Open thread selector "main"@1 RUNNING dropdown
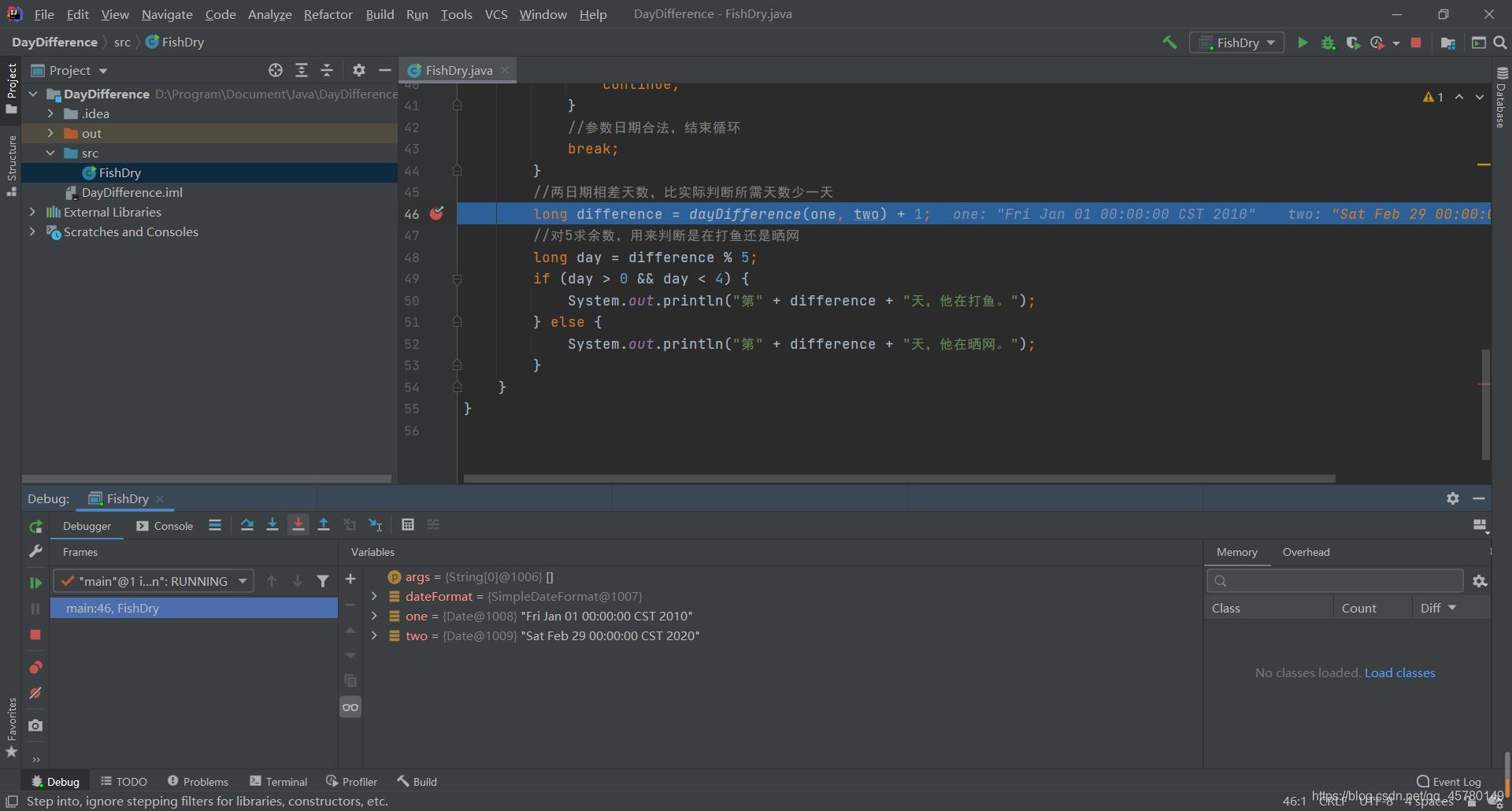 point(154,581)
